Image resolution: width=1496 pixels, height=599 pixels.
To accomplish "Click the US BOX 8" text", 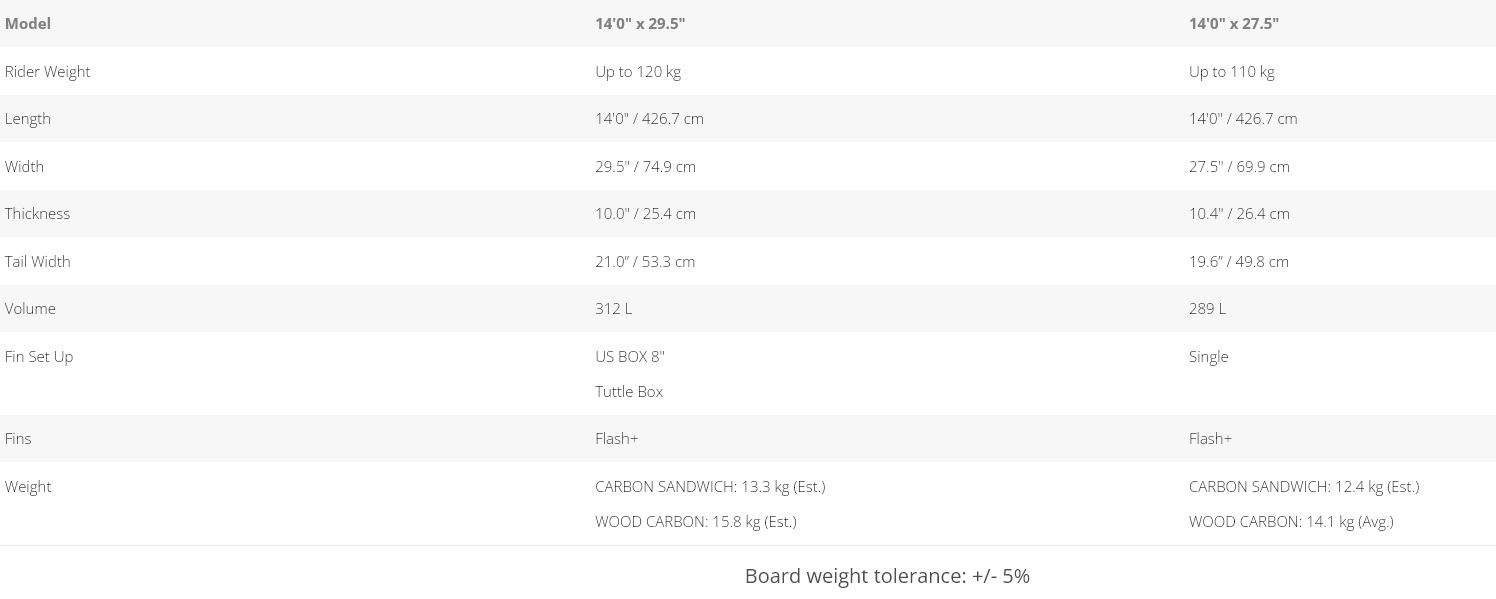I will (x=630, y=357).
